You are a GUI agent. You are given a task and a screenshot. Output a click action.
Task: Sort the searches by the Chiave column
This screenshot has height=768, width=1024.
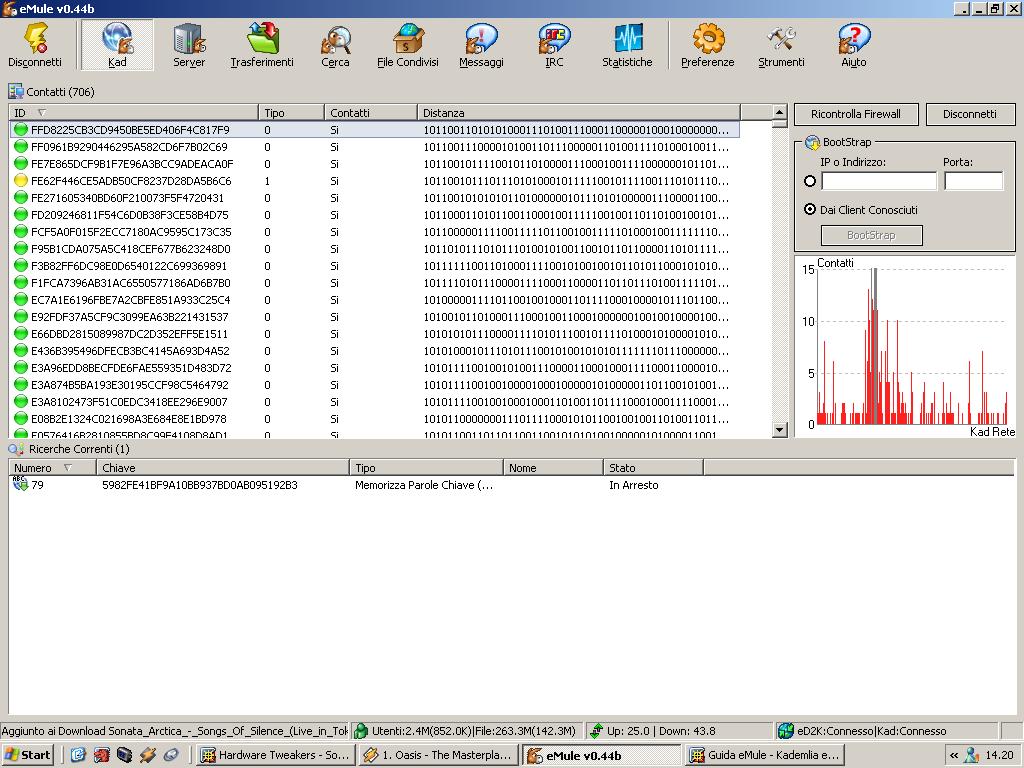[223, 468]
